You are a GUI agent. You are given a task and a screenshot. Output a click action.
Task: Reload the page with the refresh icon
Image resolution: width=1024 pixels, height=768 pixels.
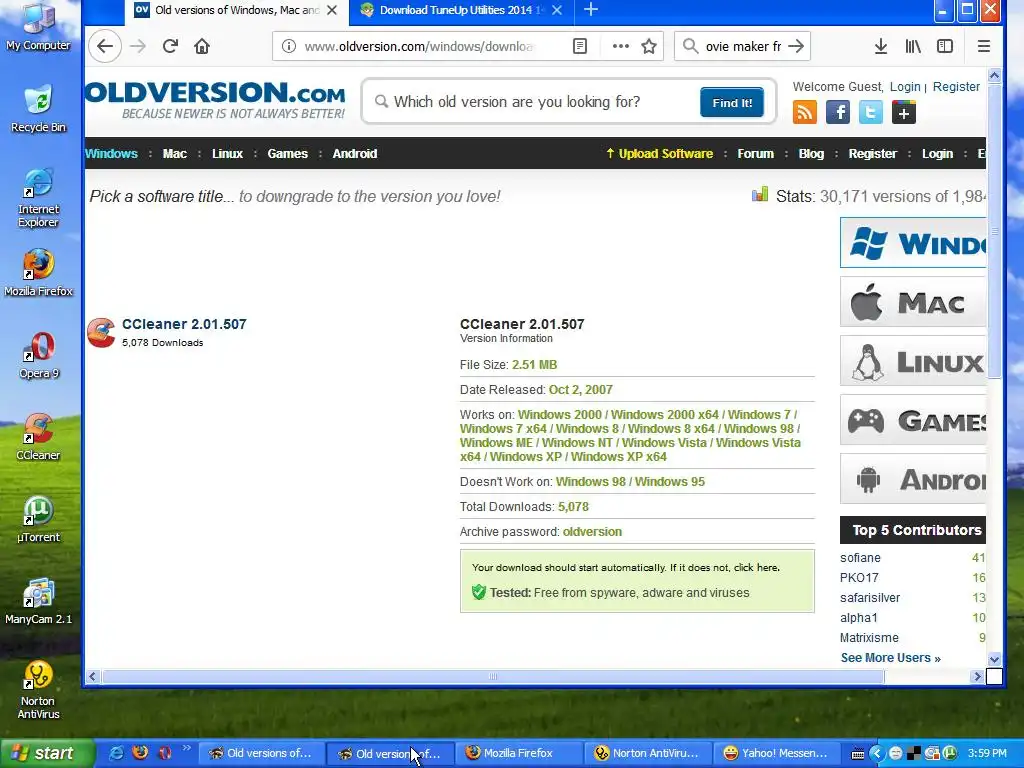point(170,46)
